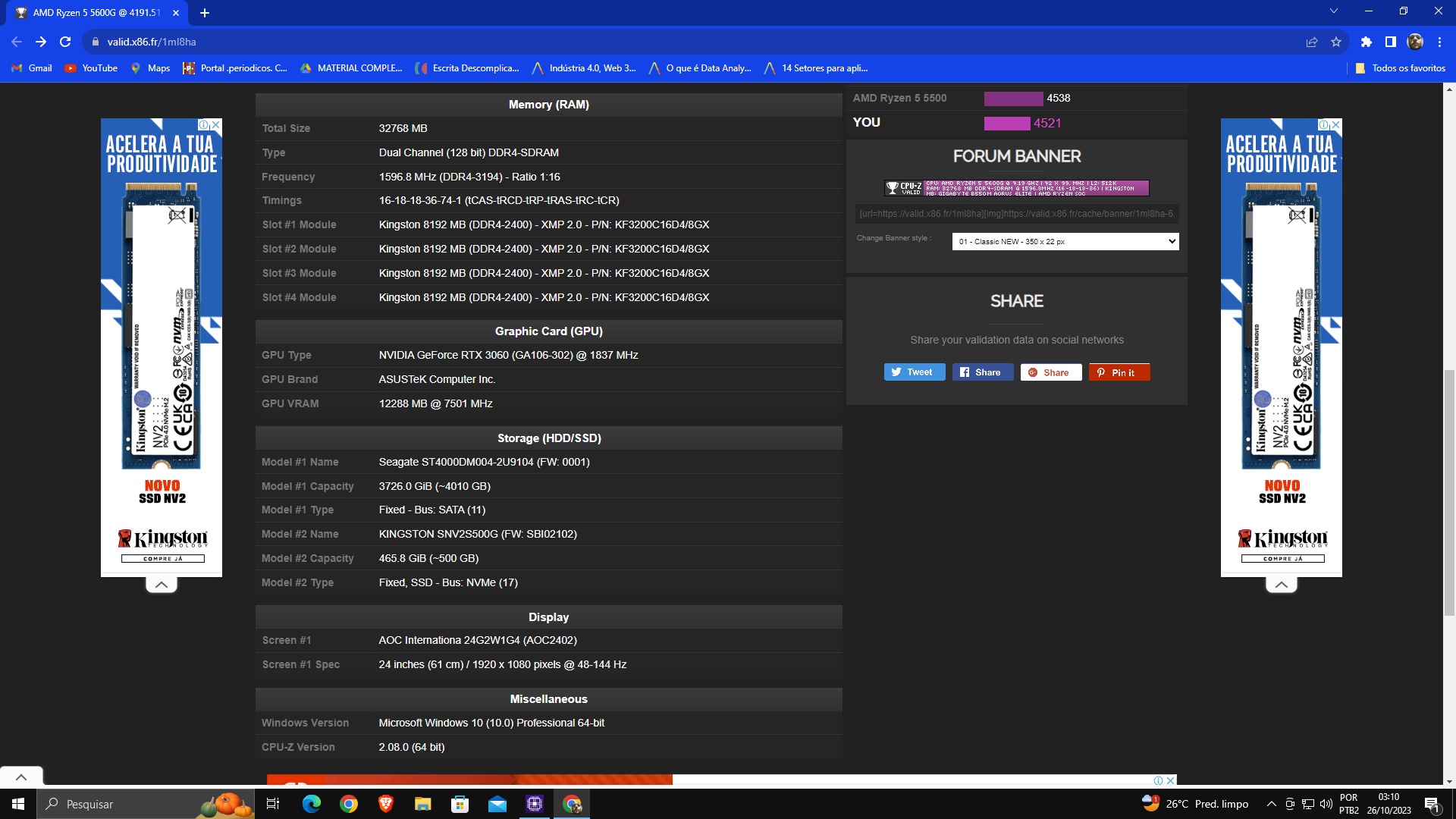Viewport: 1456px width, 819px height.
Task: Open the O que é Data Analy... bookmark
Action: [x=700, y=68]
